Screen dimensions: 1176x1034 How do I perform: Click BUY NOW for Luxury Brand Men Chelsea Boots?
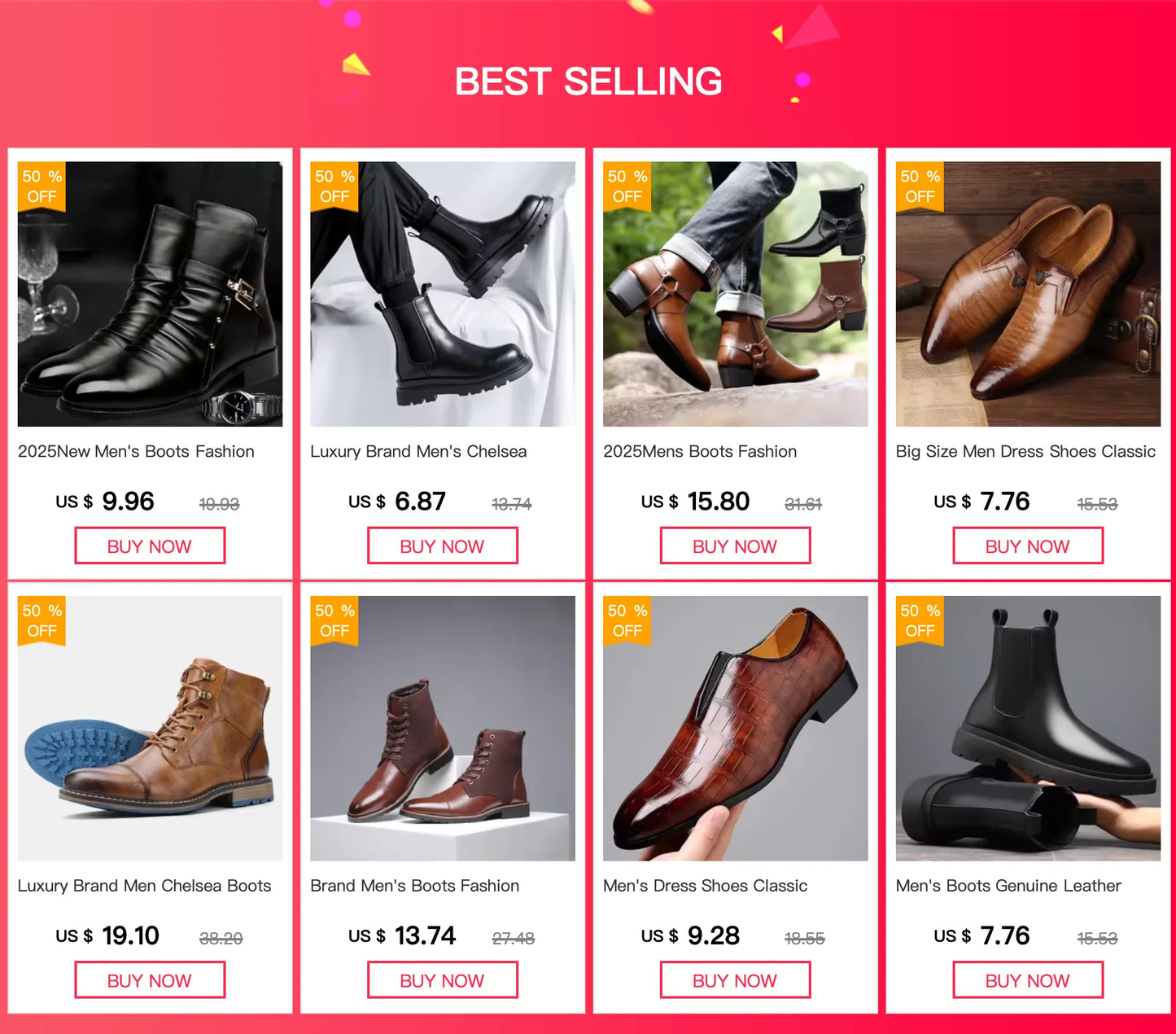click(150, 979)
